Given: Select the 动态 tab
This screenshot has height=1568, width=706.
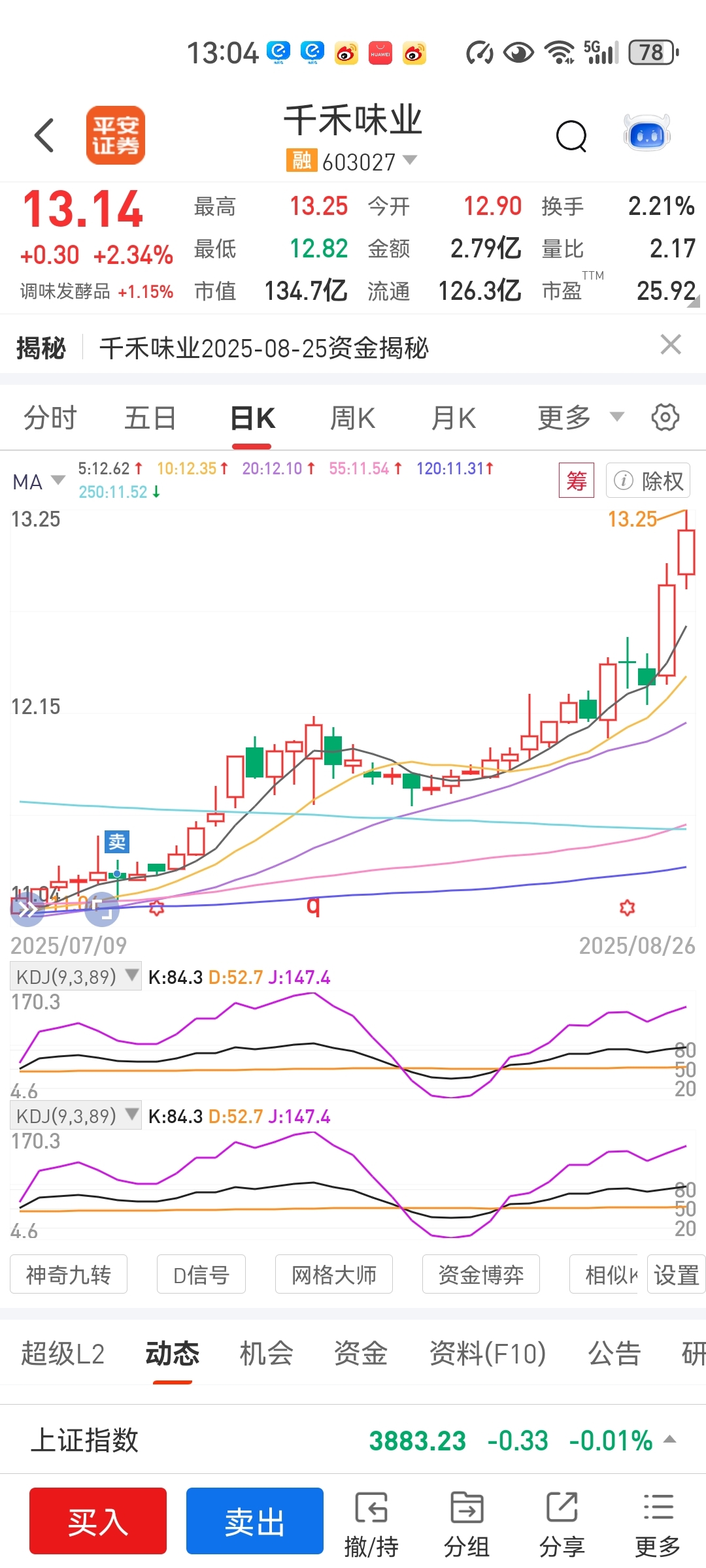Looking at the screenshot, I should tap(173, 1354).
